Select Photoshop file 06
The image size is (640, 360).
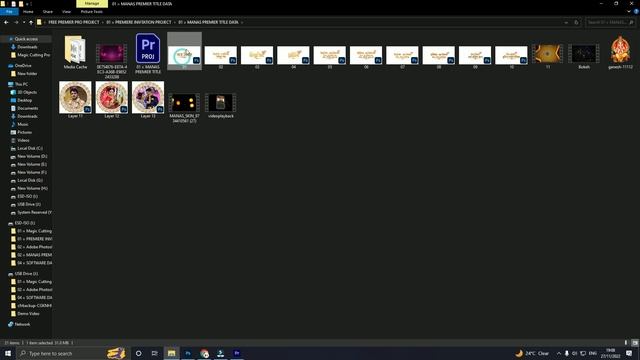coord(366,57)
